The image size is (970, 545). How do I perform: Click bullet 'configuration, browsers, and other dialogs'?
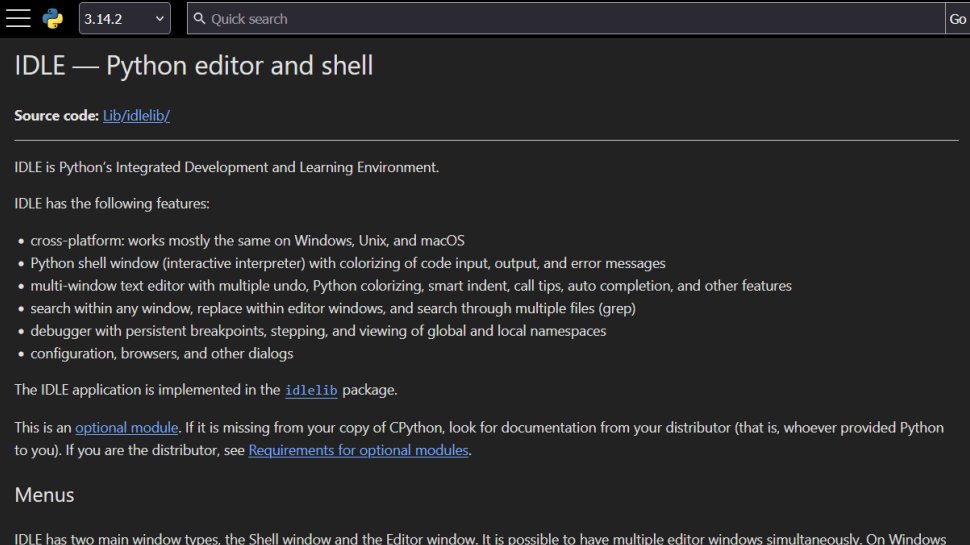pyautogui.click(x=161, y=353)
